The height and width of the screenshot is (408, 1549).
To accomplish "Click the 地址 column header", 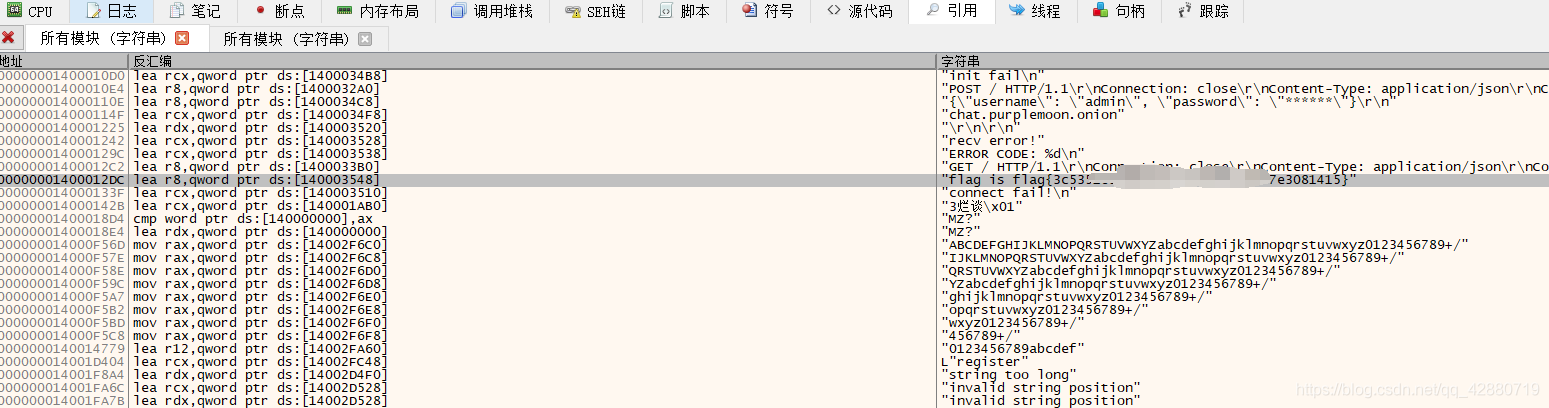I will tap(65, 61).
